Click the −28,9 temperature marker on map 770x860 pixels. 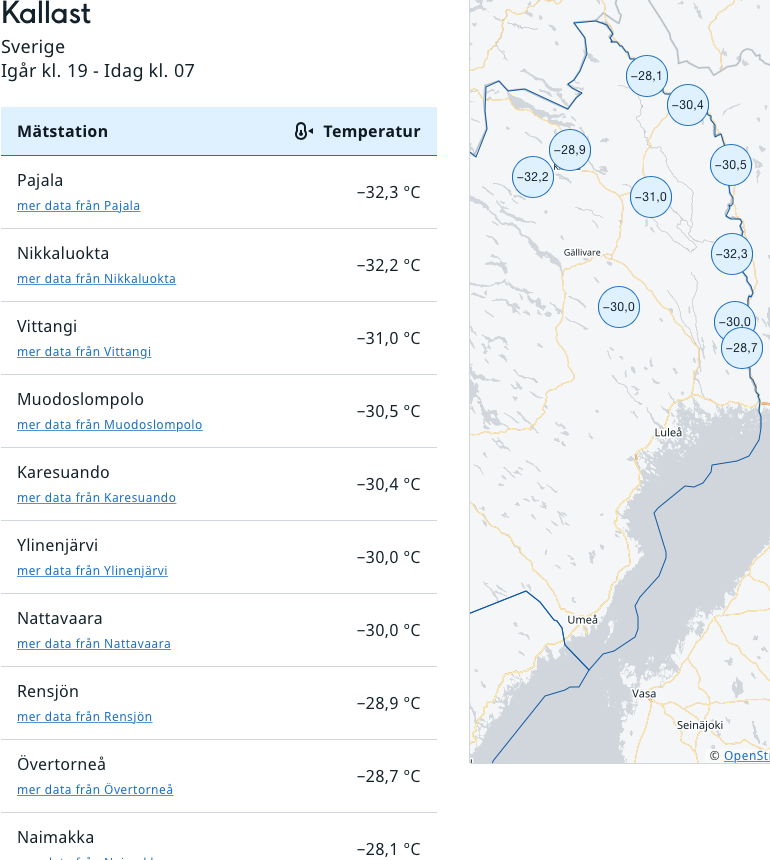coord(570,150)
